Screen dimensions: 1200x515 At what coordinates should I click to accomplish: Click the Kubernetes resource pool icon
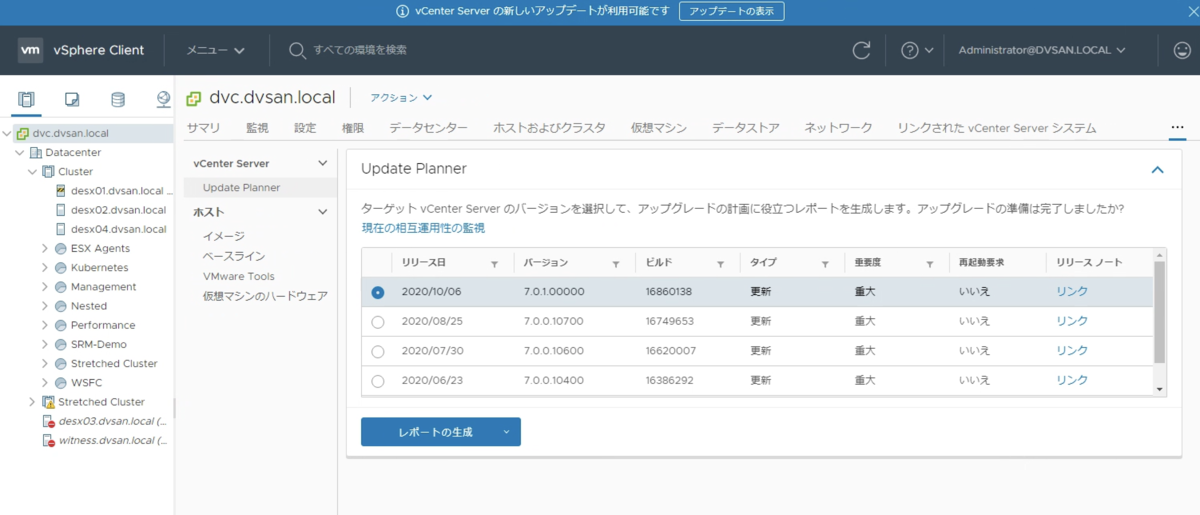click(61, 268)
